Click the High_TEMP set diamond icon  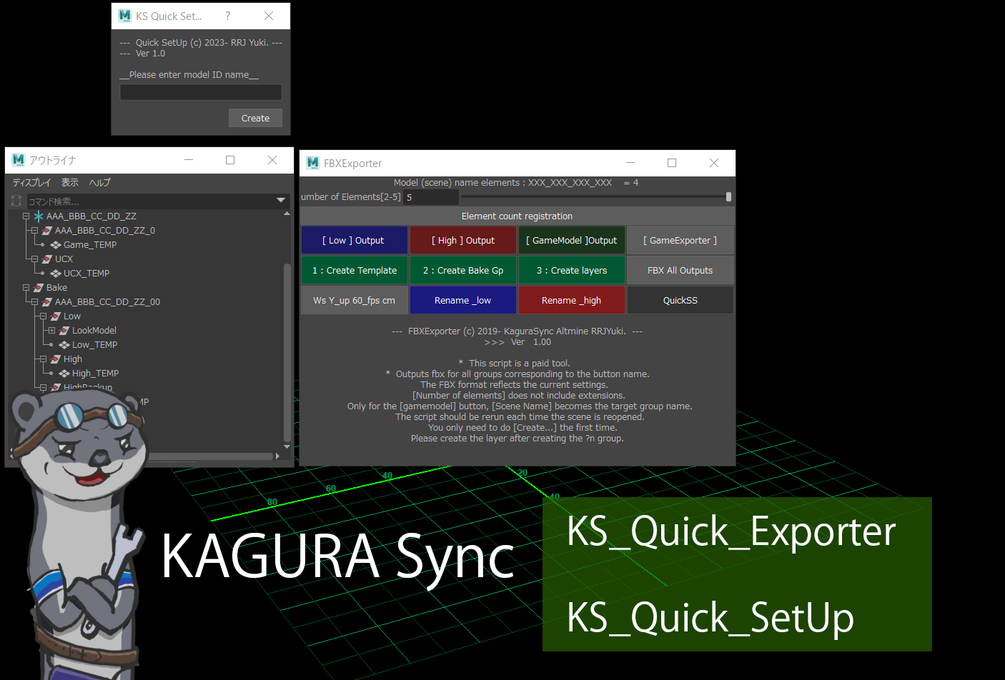(x=65, y=373)
